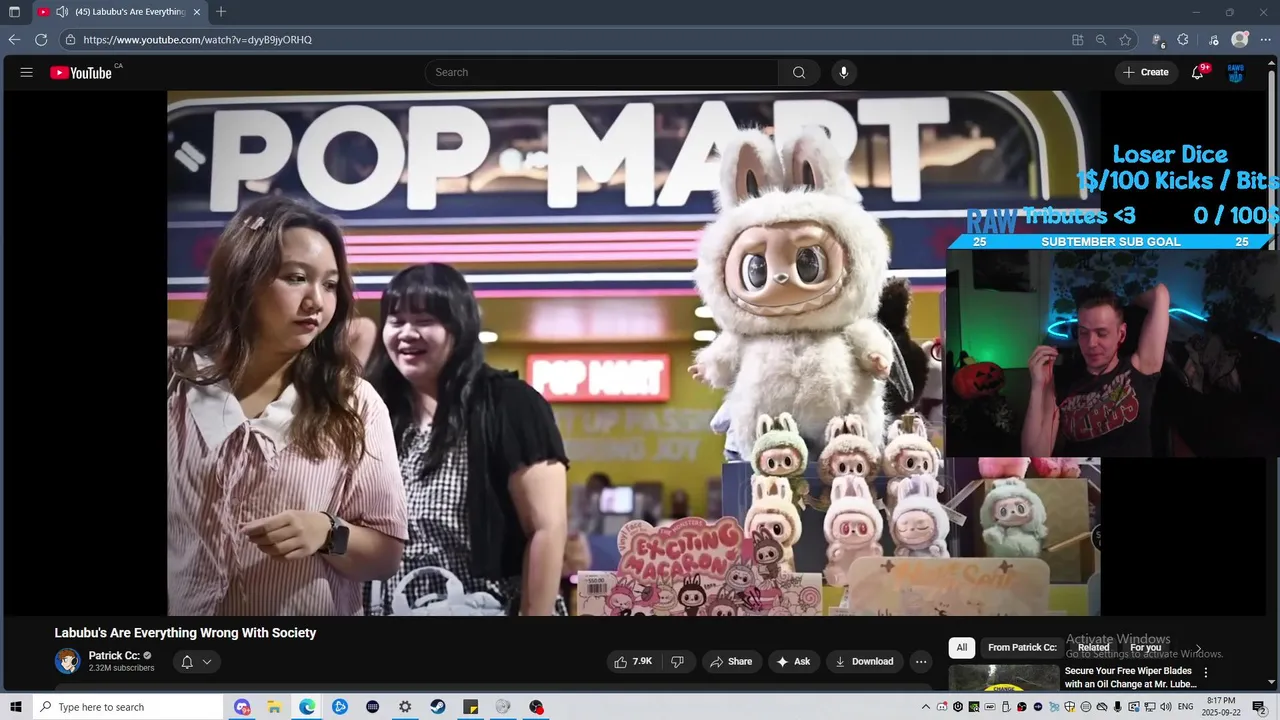1280x720 pixels.
Task: Open the install app icon in address bar
Action: tap(1077, 40)
